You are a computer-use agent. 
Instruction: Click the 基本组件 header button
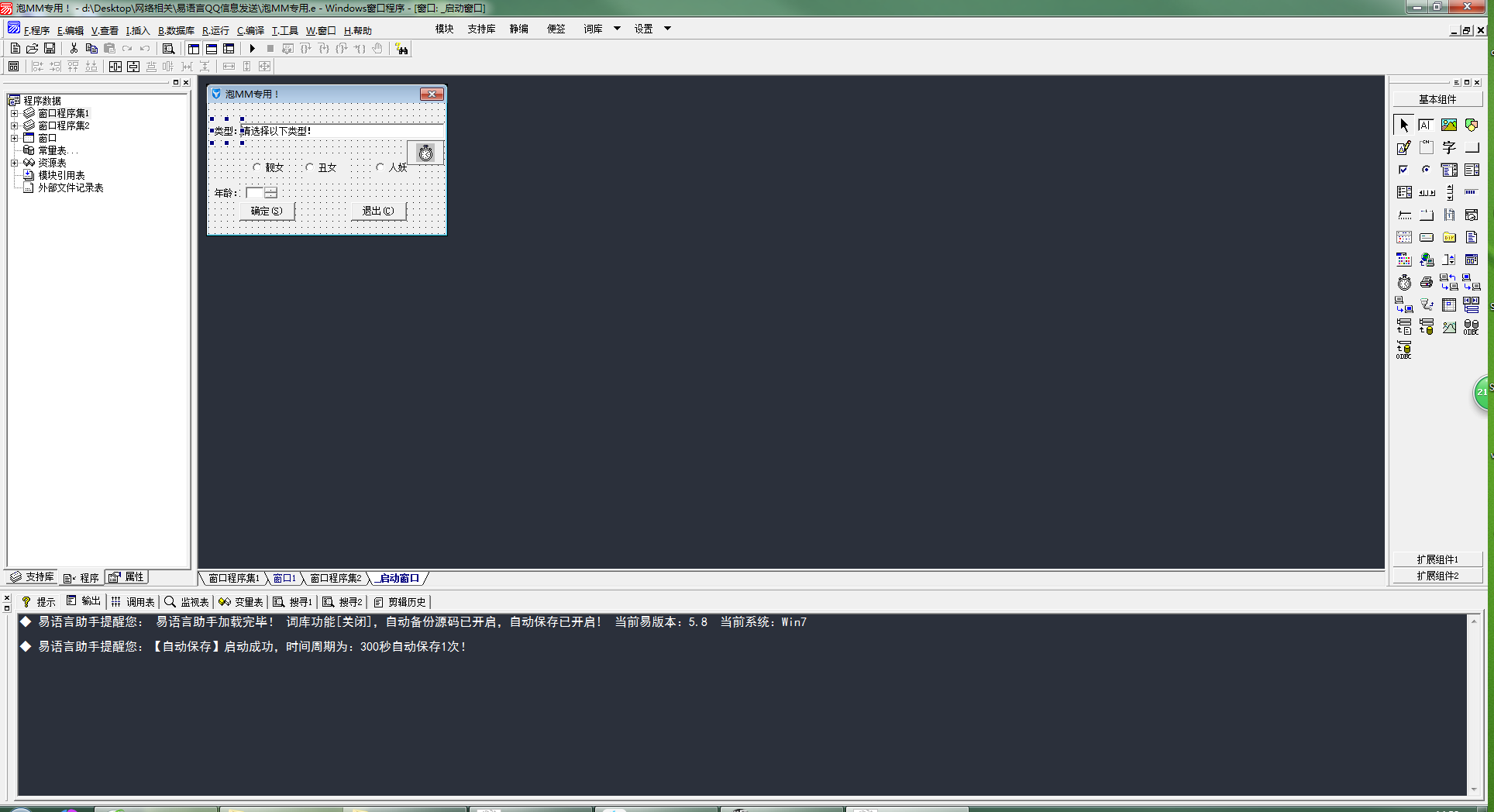[1437, 99]
